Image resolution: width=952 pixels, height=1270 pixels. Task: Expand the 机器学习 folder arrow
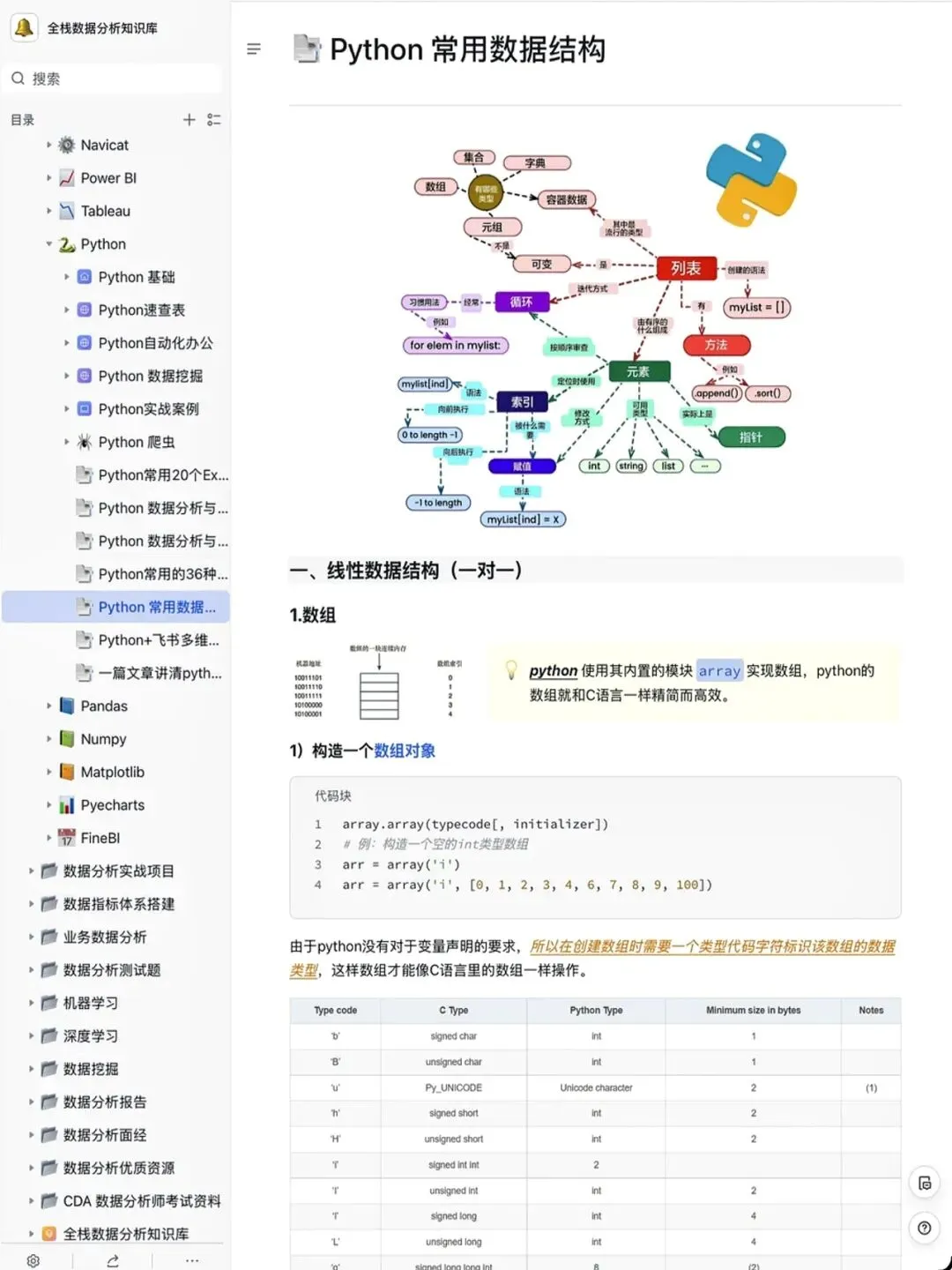[31, 1003]
